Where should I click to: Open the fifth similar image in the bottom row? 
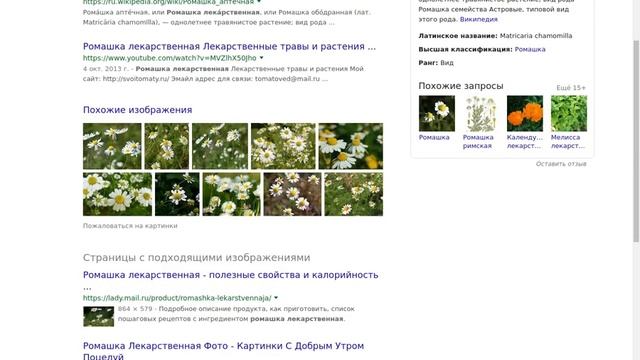[354, 194]
